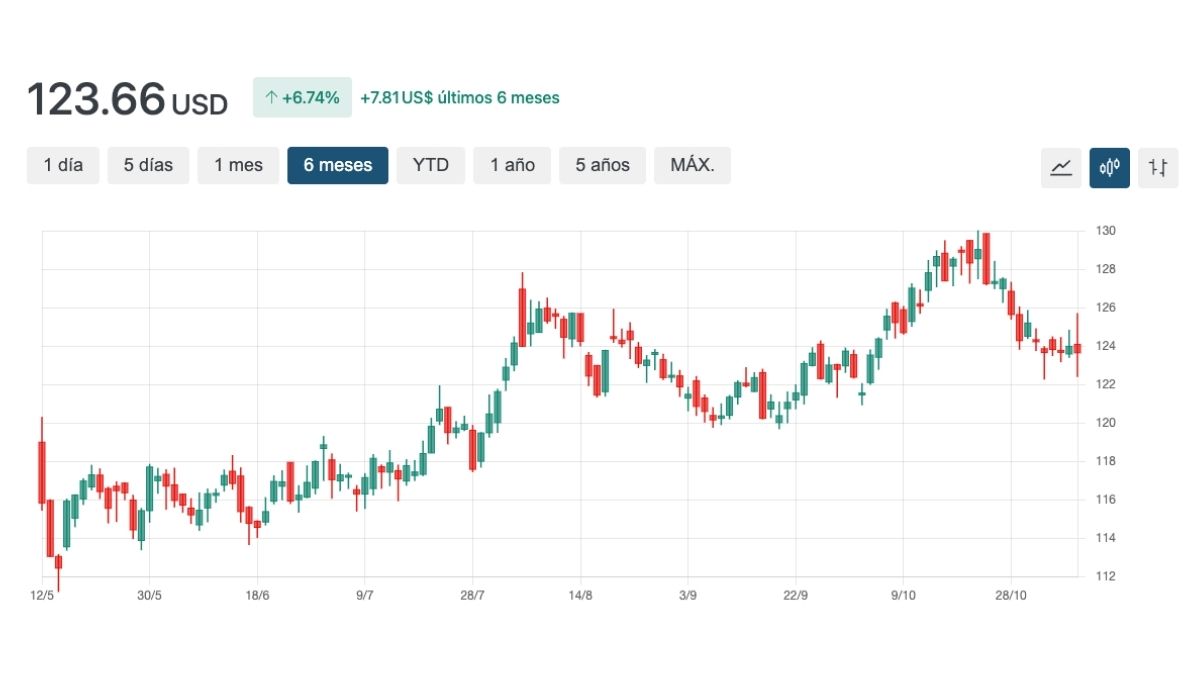Click the active 6 meses tab
Screen dimensions: 1200x675
338,165
